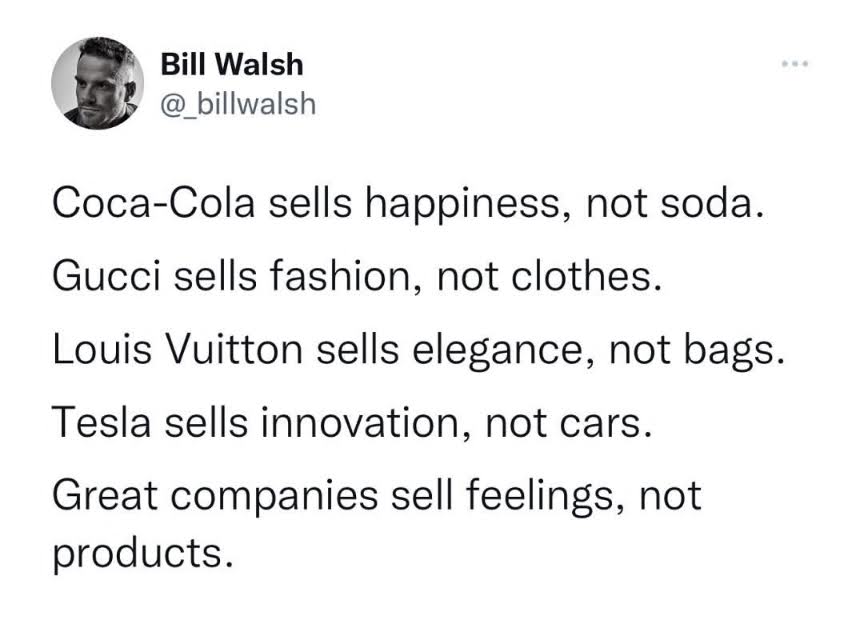This screenshot has width=864, height=628.
Task: Open Bill Walsh's profile picture
Action: [98, 84]
